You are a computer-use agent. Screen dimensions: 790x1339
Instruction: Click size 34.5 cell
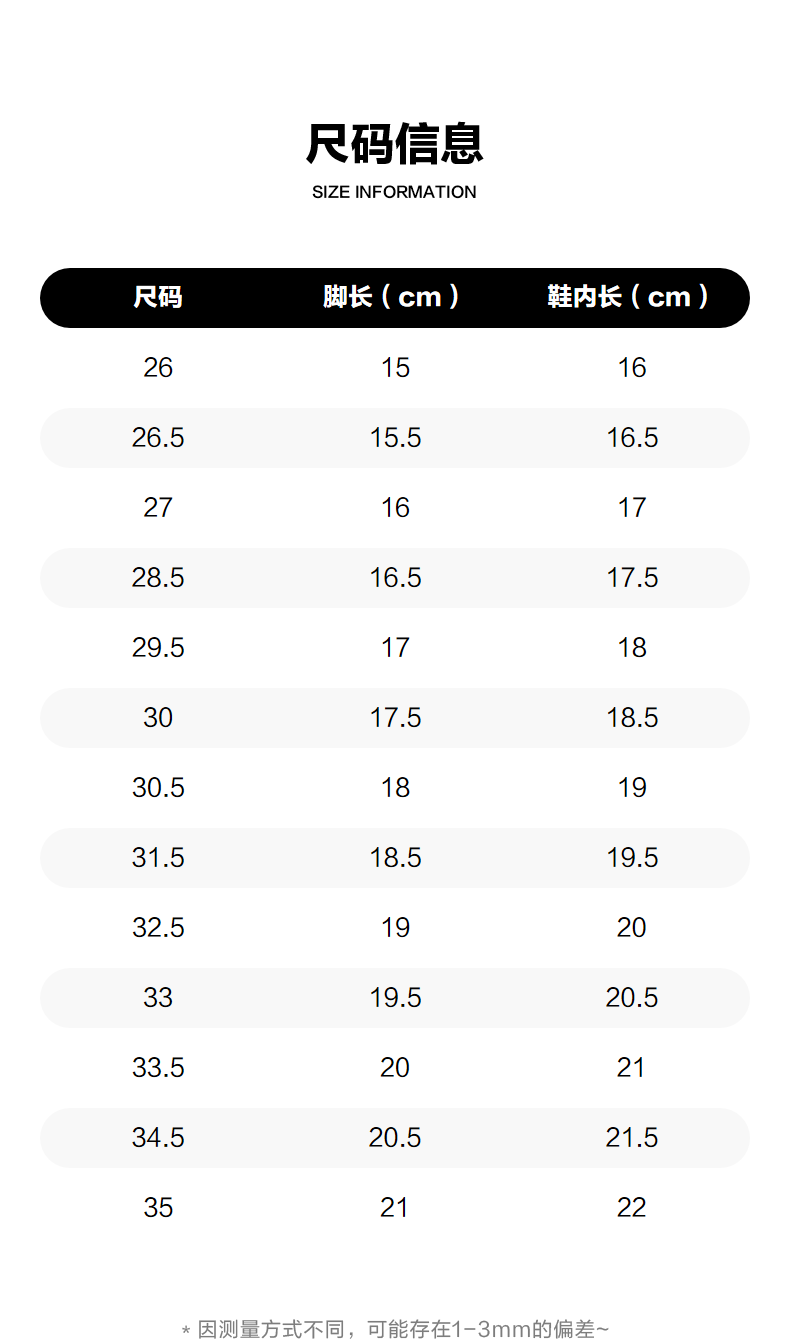coord(158,1138)
